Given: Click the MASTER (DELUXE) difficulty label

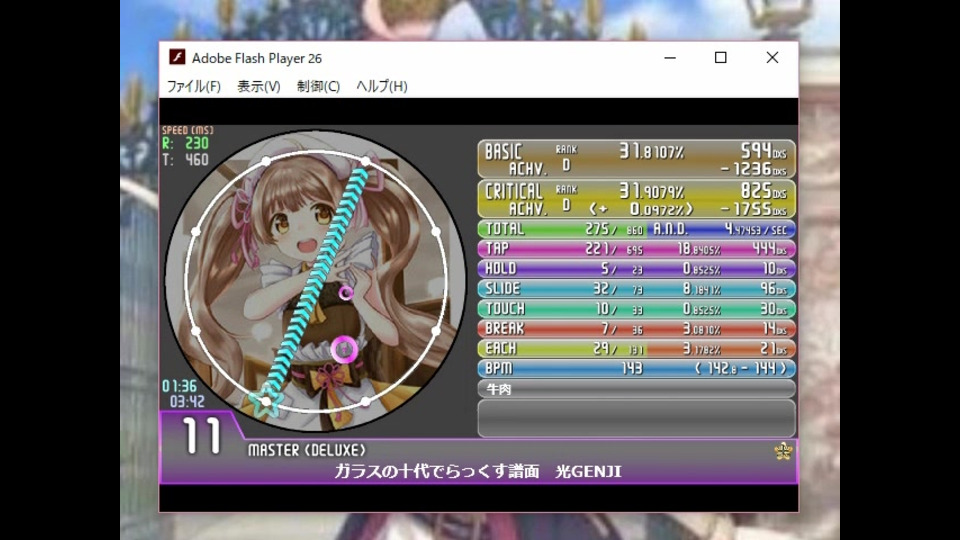Looking at the screenshot, I should coord(307,451).
